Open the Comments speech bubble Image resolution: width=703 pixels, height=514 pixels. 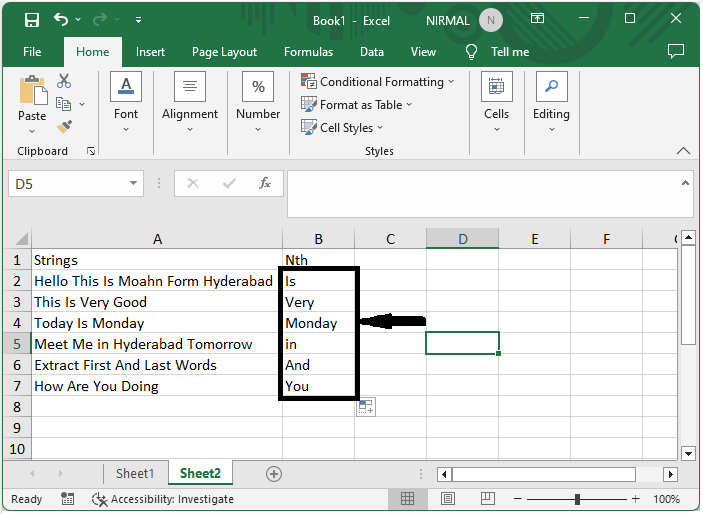(x=676, y=51)
